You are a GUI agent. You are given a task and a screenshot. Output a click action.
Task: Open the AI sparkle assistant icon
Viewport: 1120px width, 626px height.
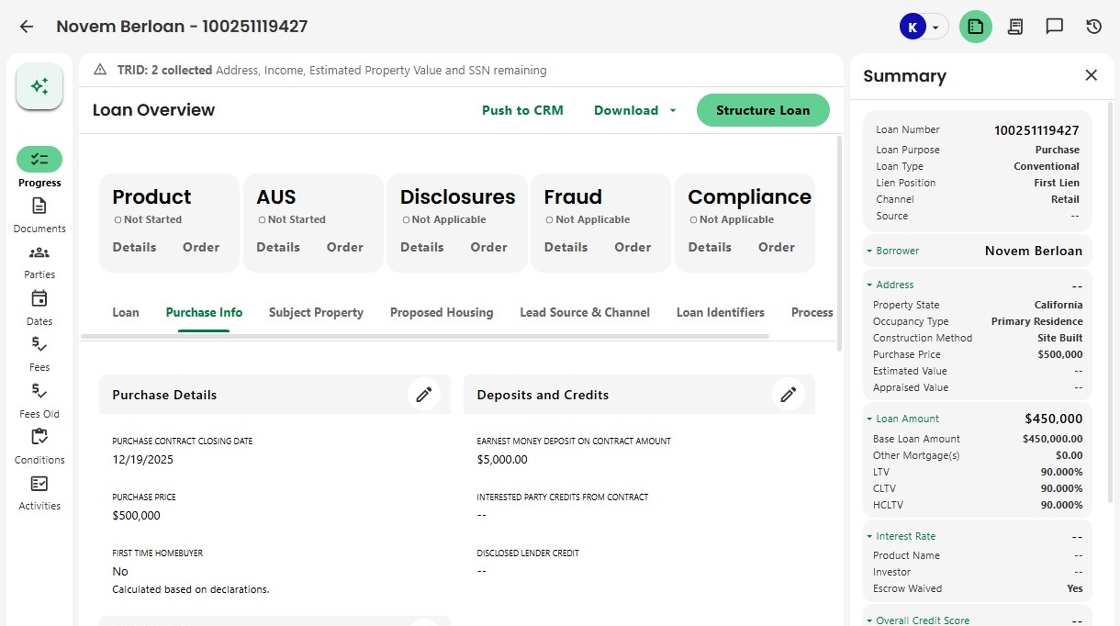pyautogui.click(x=39, y=87)
